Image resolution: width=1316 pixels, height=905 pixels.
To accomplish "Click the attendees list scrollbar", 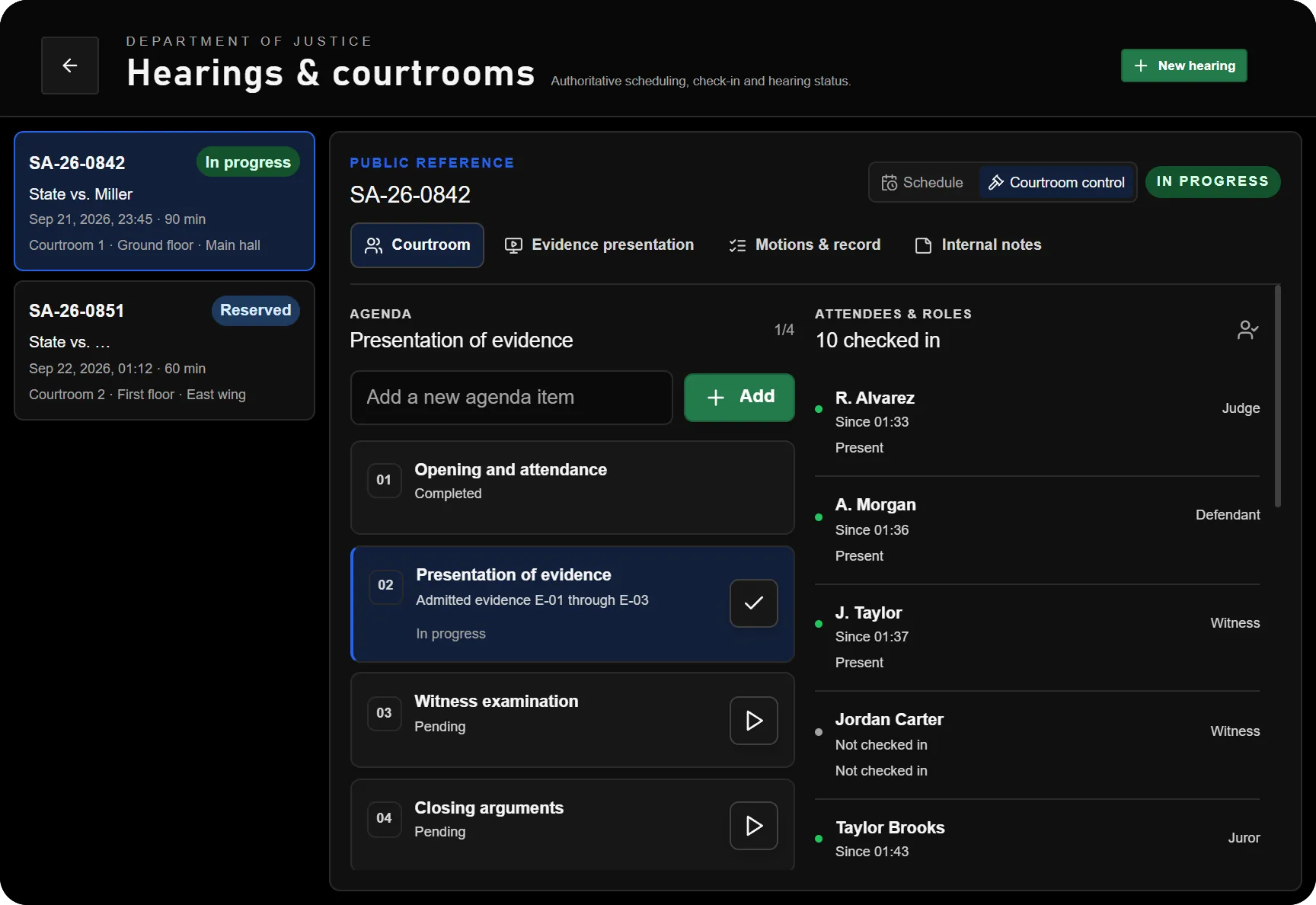I will [x=1278, y=396].
